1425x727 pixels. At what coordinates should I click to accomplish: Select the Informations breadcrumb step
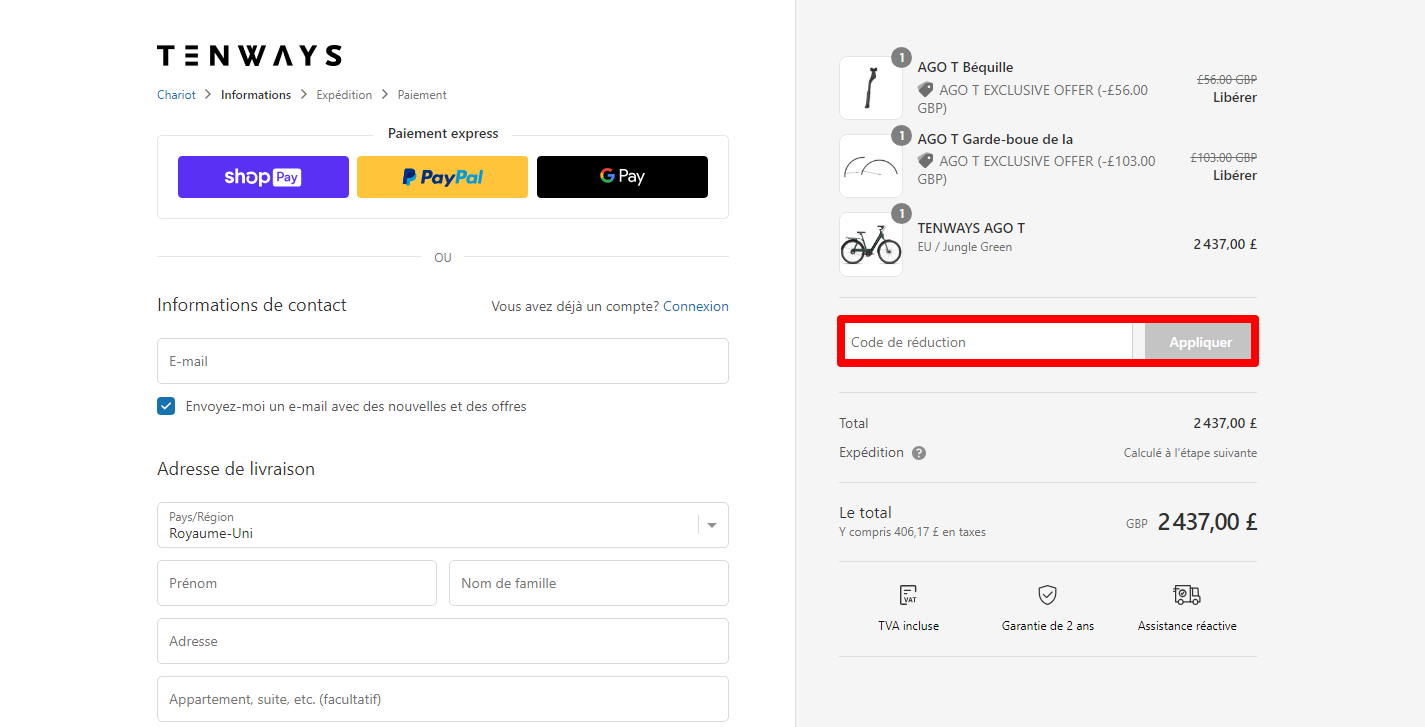click(x=256, y=95)
